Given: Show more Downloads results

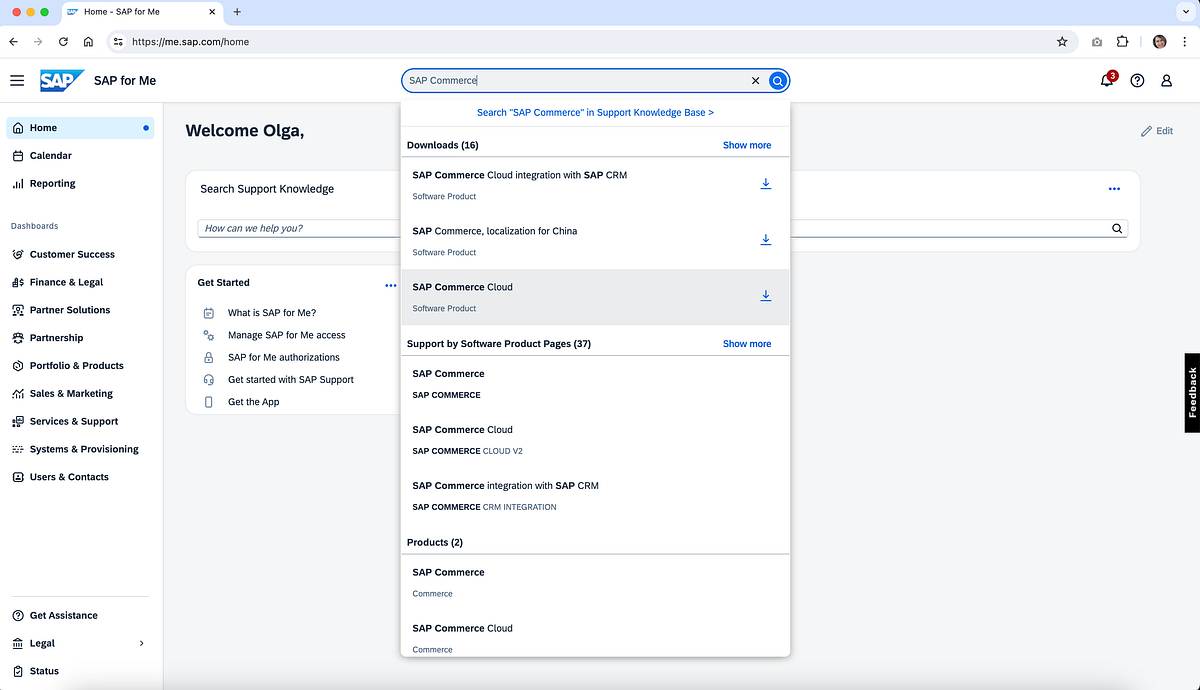Looking at the screenshot, I should (746, 145).
